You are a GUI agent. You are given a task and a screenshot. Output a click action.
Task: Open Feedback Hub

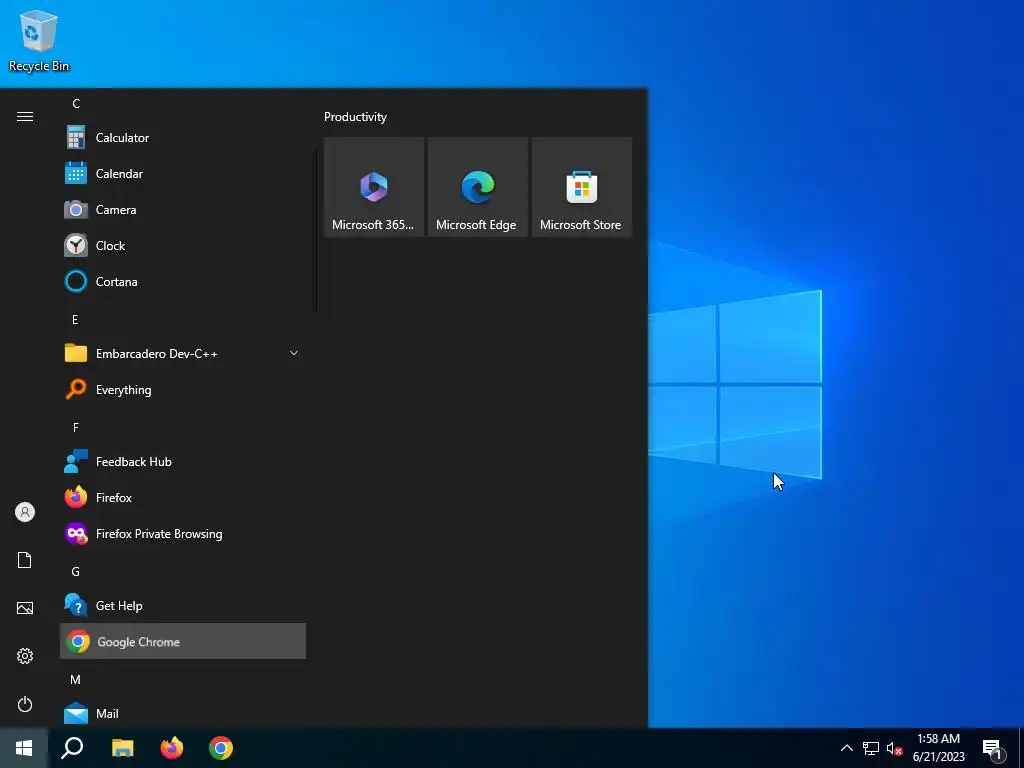tap(182, 462)
